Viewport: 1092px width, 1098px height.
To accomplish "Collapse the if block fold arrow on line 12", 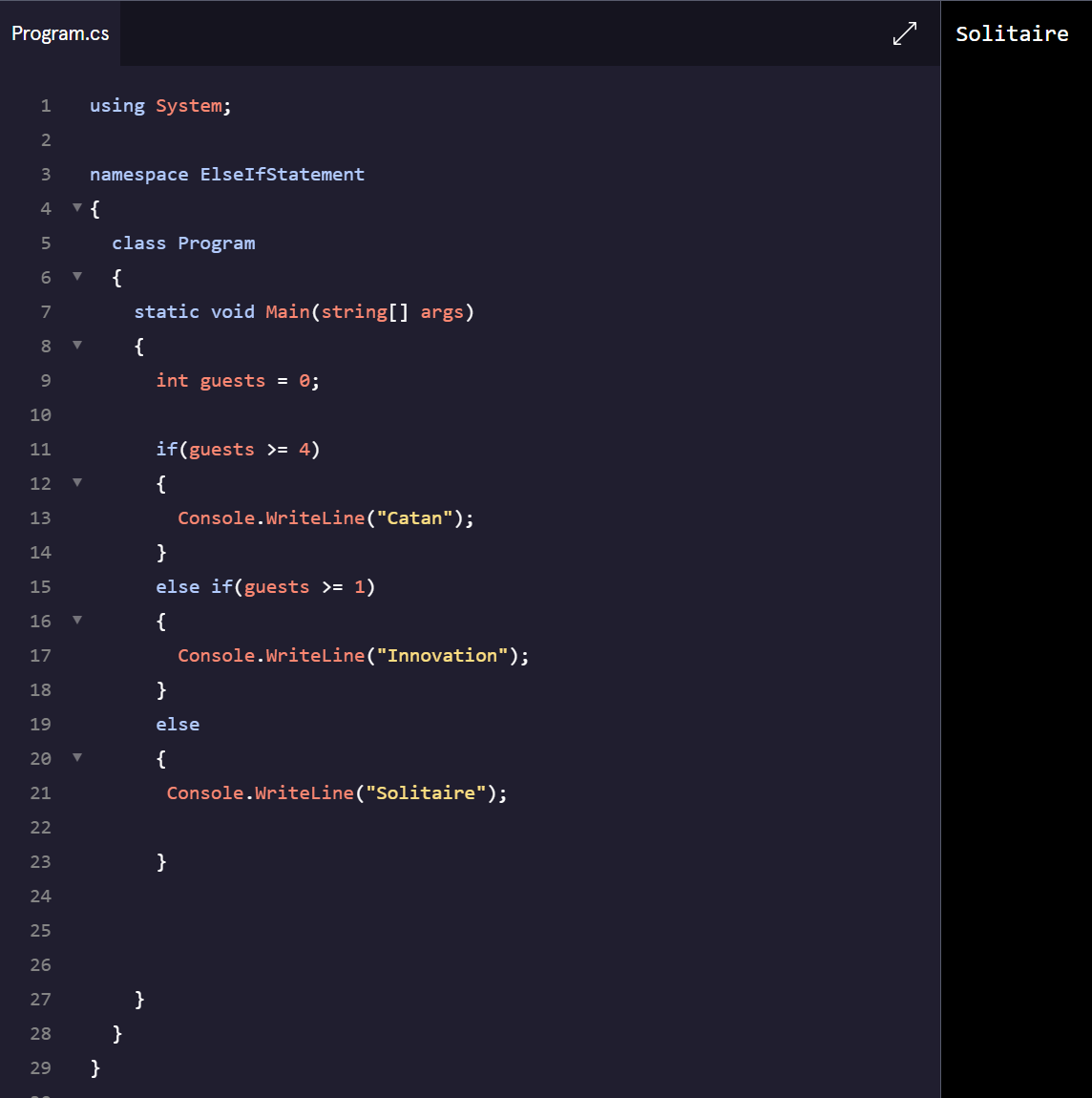I will tap(77, 482).
